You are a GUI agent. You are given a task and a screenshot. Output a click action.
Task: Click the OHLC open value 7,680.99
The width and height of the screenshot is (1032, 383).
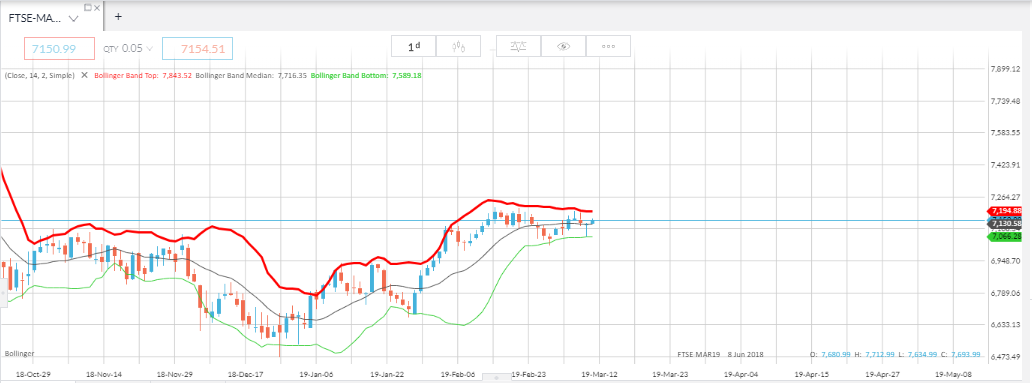836,354
